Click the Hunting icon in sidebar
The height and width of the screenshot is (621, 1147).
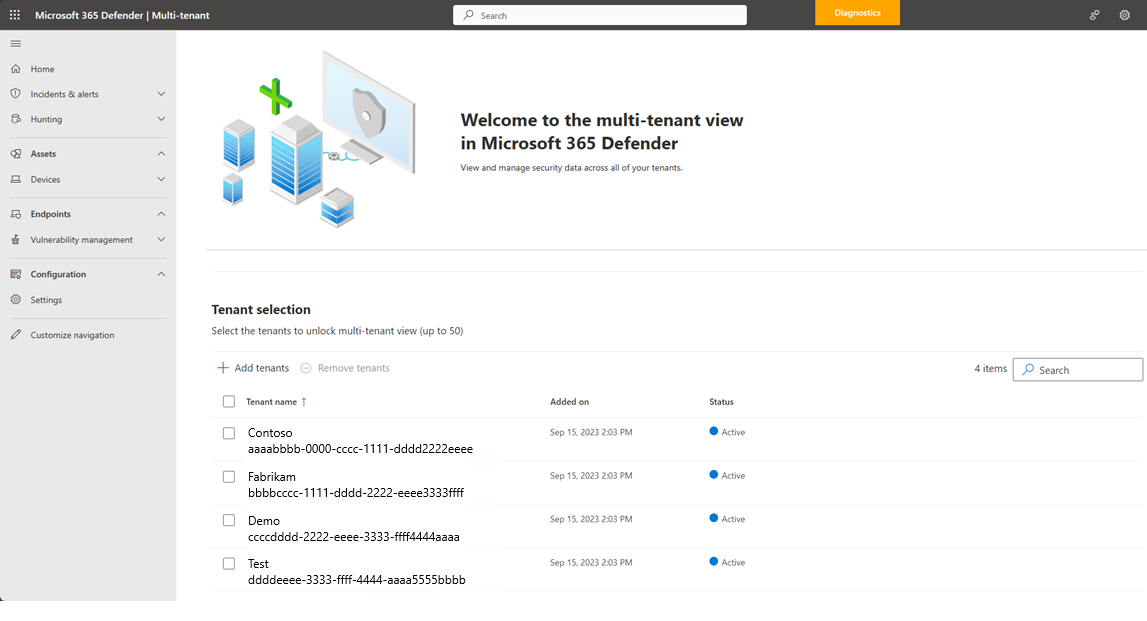tap(15, 119)
